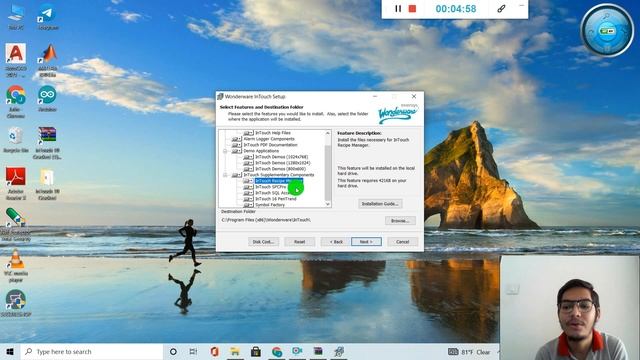
Task: Click Browse to change destination folder
Action: (400, 221)
